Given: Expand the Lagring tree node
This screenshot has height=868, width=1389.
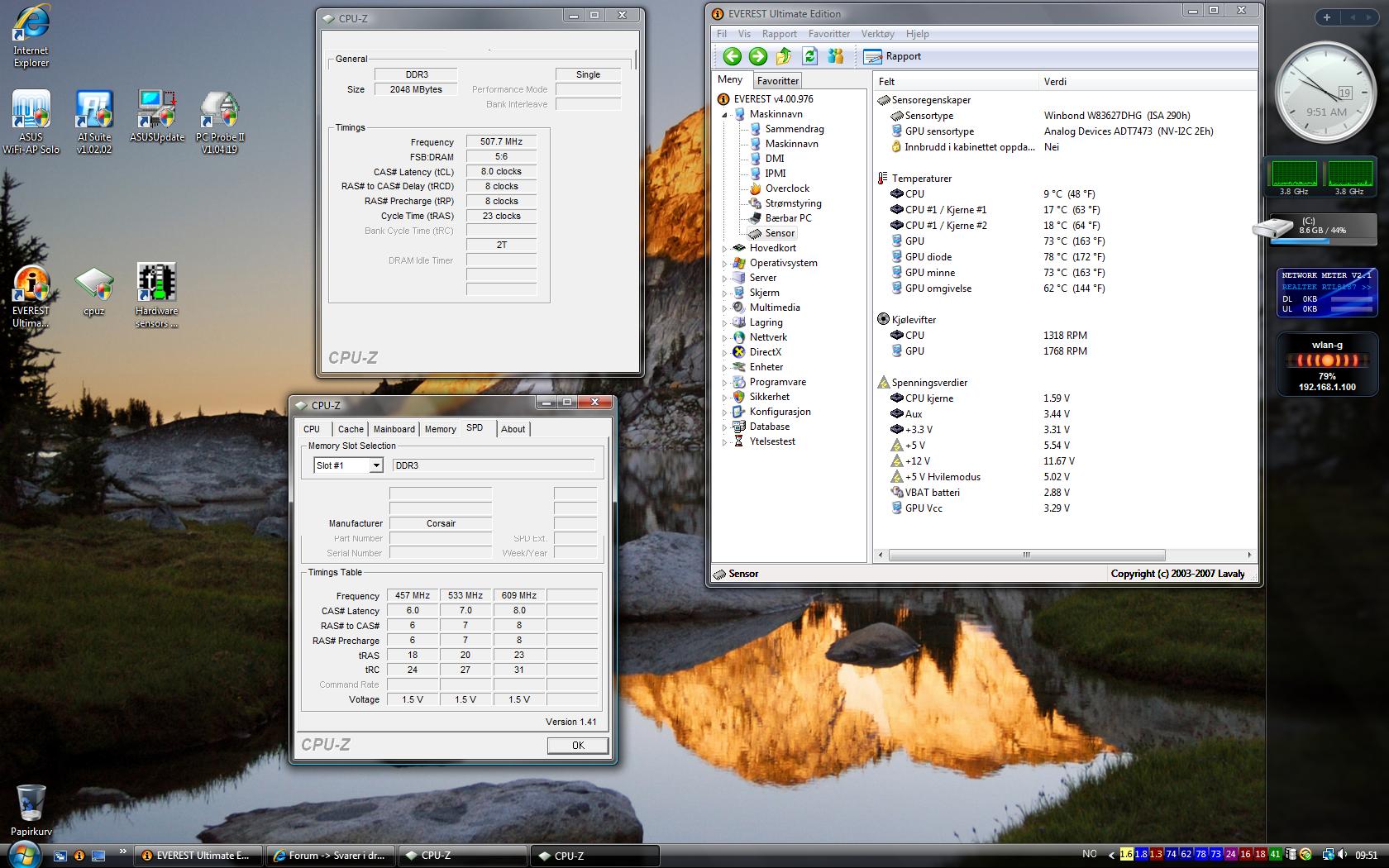Looking at the screenshot, I should pos(725,322).
